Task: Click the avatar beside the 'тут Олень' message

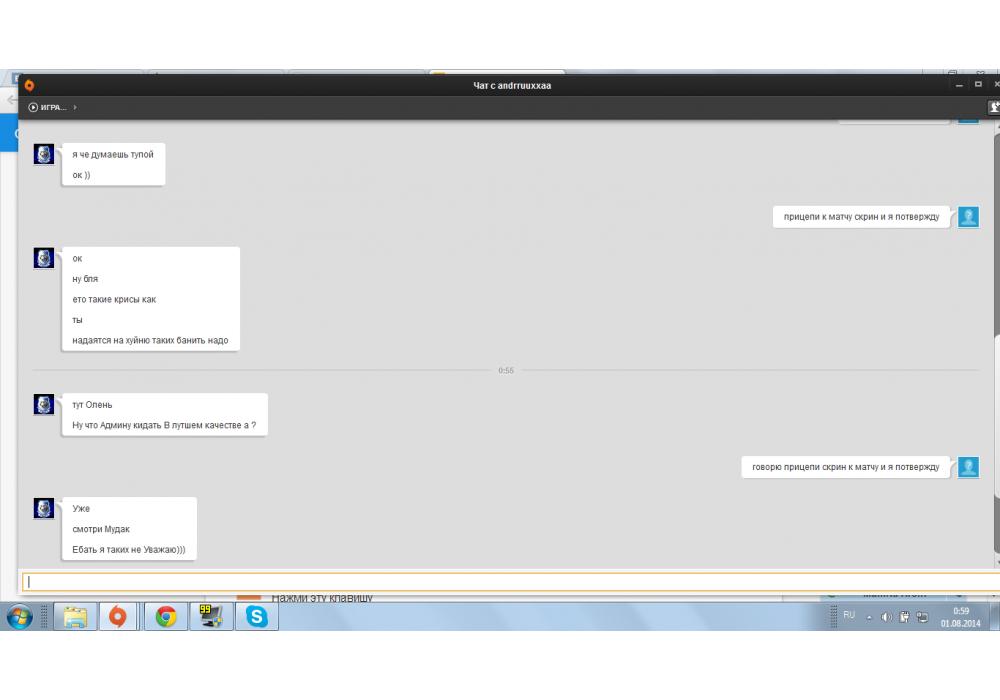Action: 44,404
